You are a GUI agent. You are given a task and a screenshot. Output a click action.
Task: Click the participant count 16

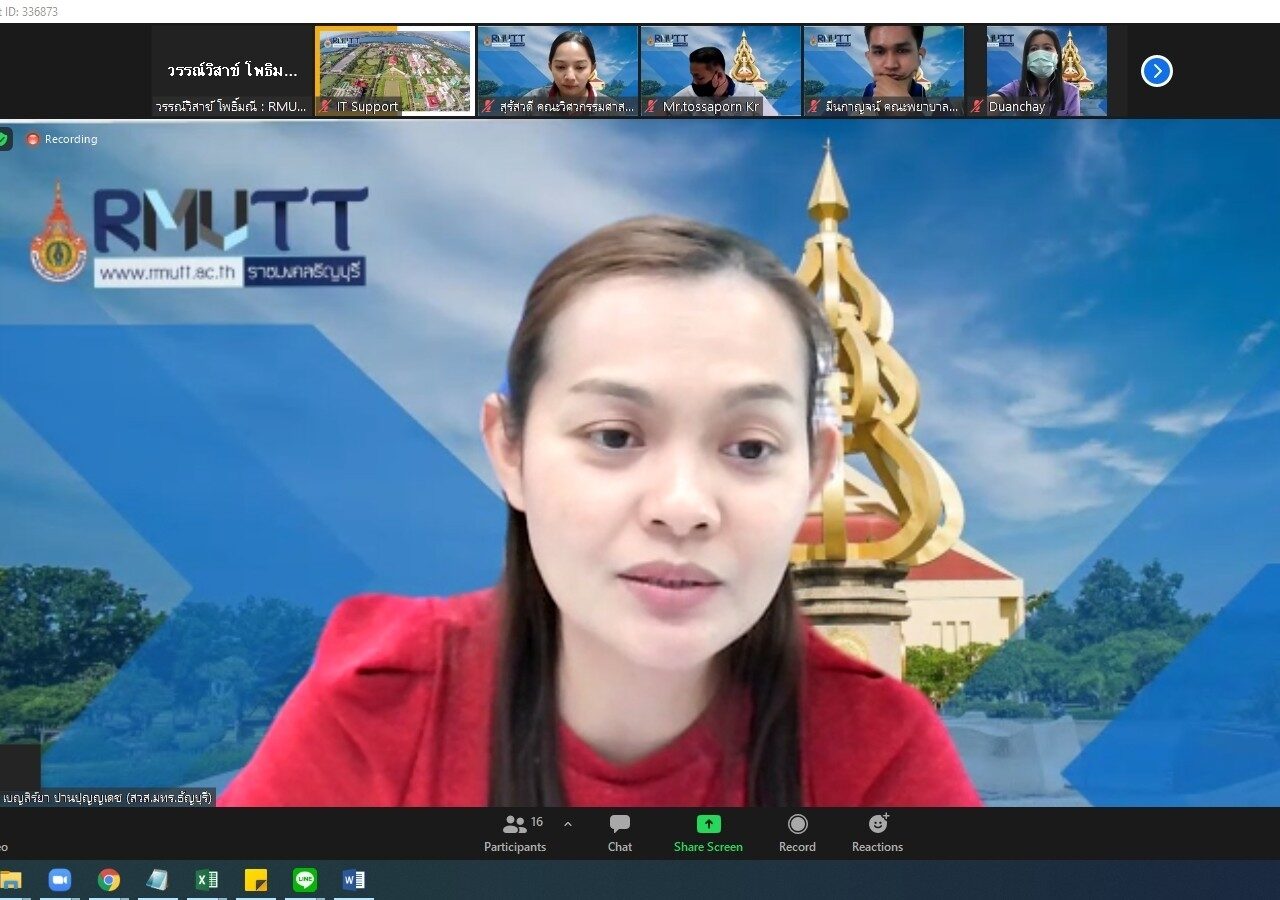pyautogui.click(x=537, y=822)
